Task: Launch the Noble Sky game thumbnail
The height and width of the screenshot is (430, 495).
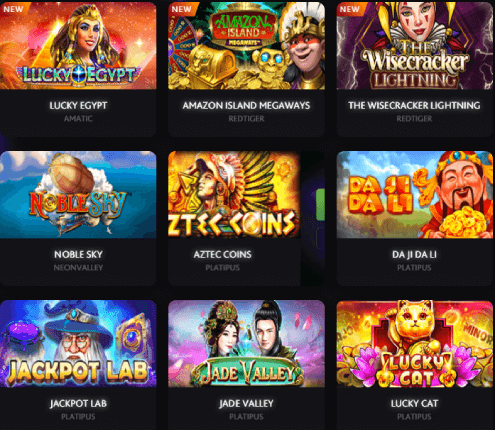Action: click(78, 195)
